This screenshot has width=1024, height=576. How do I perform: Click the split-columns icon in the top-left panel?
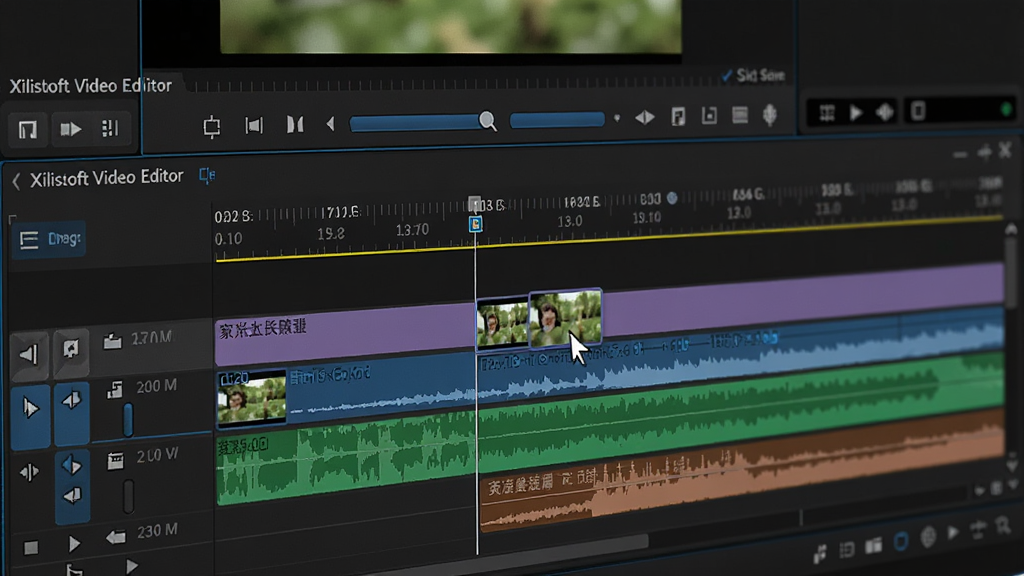[110, 128]
